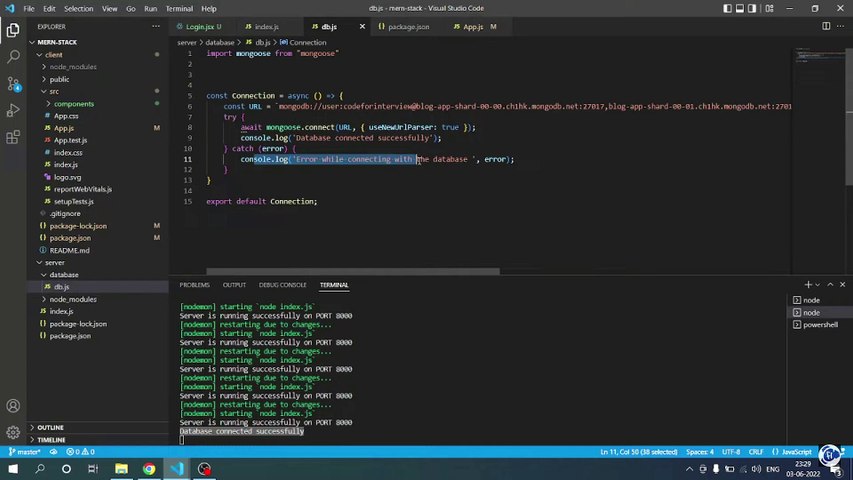Close the db.js editor tab
This screenshot has width=853, height=480.
click(x=362, y=26)
